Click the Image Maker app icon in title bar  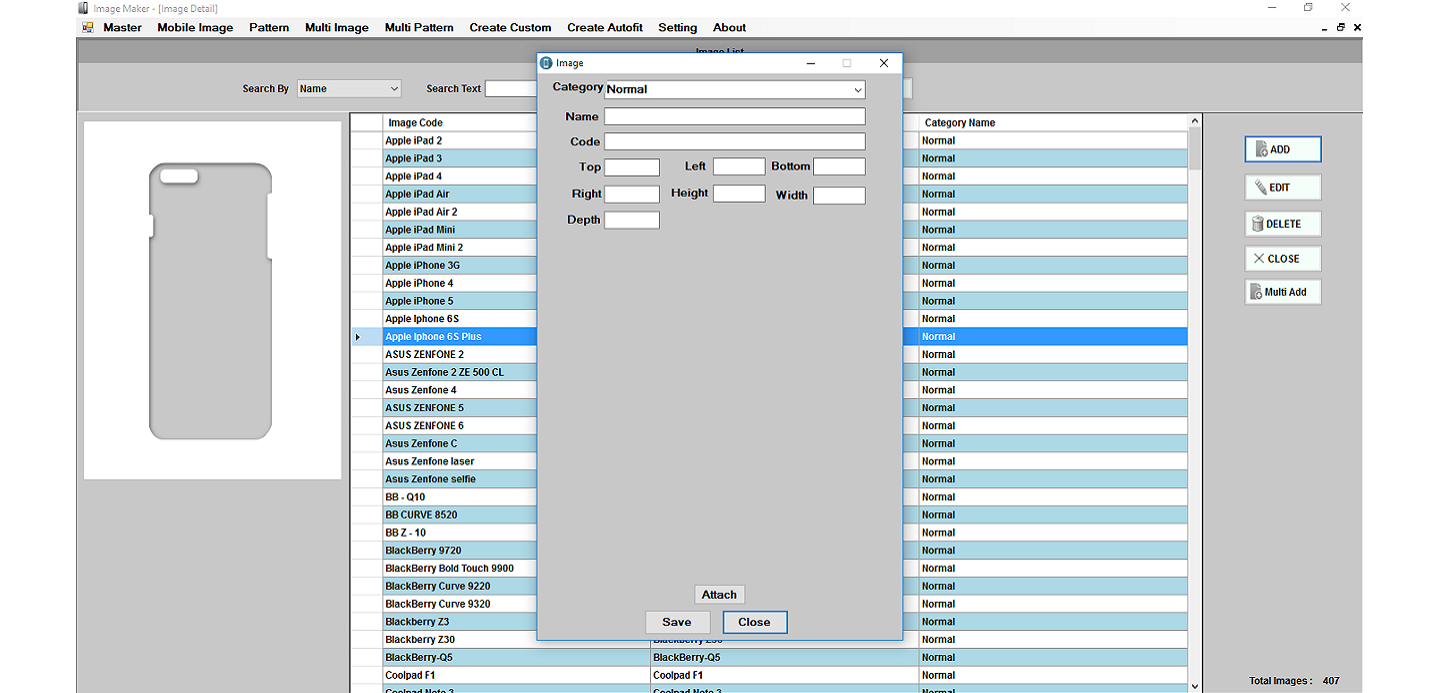pos(84,8)
